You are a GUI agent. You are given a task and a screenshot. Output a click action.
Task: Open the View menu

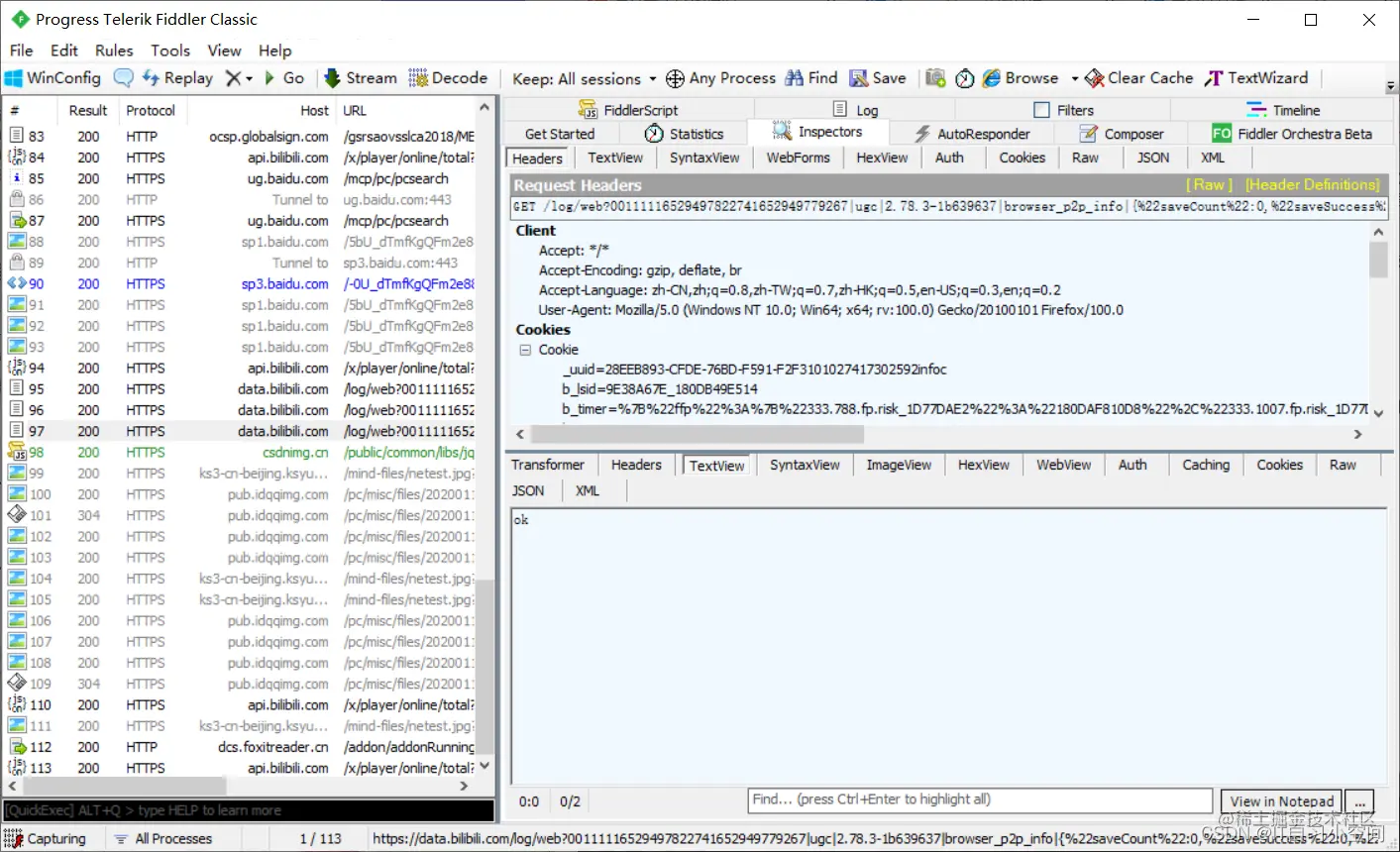(224, 51)
